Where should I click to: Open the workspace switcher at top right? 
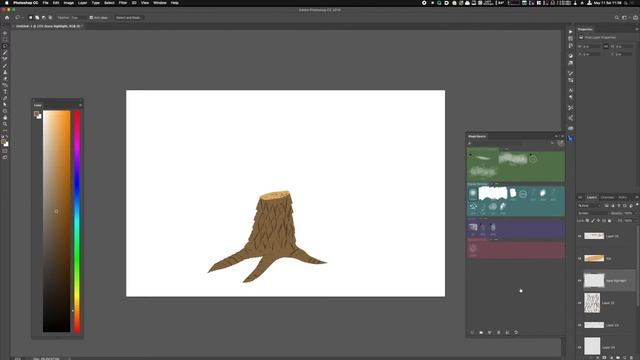(x=626, y=18)
